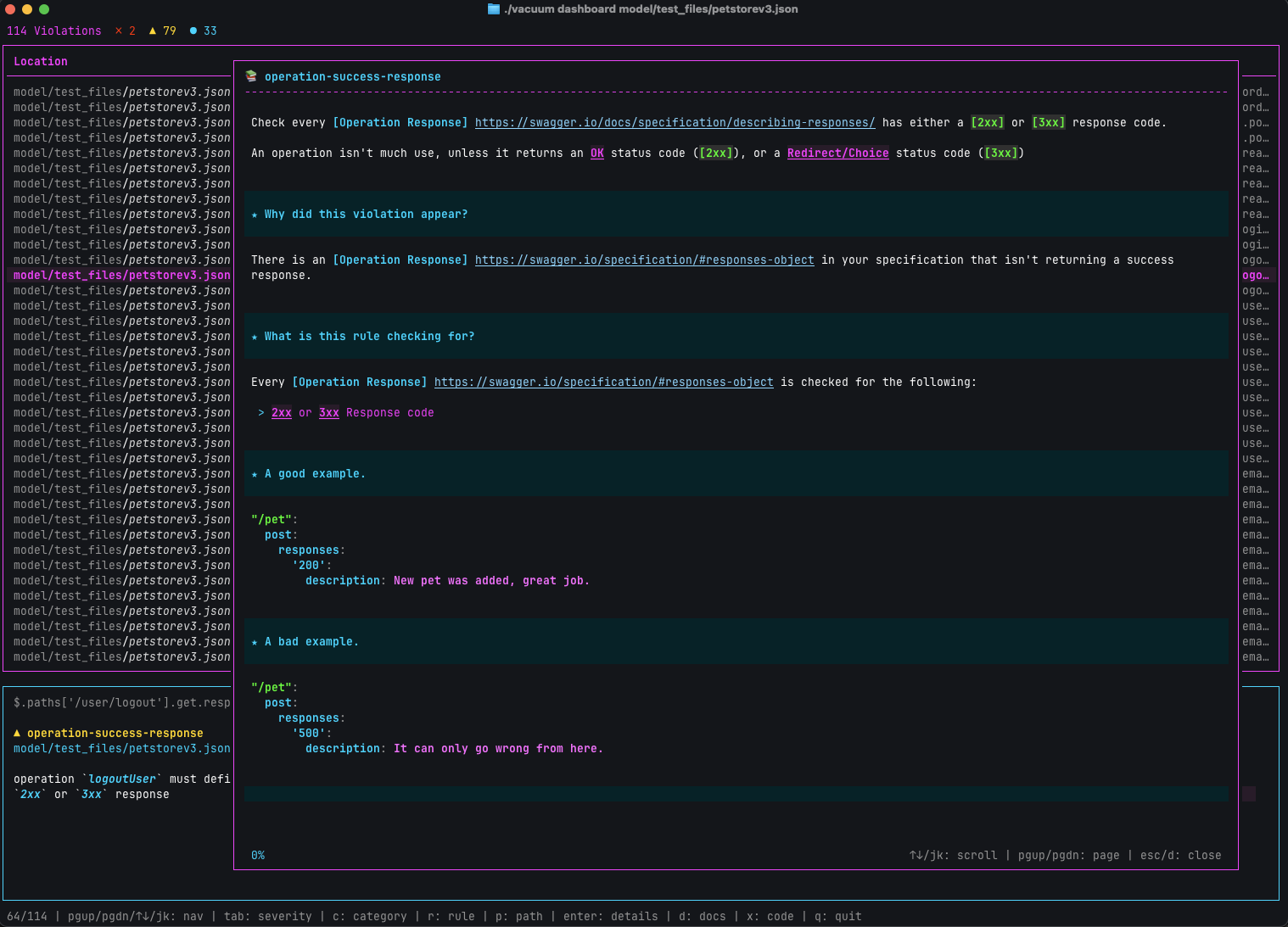Click the underlined 2xx link in the checklist

tap(282, 412)
